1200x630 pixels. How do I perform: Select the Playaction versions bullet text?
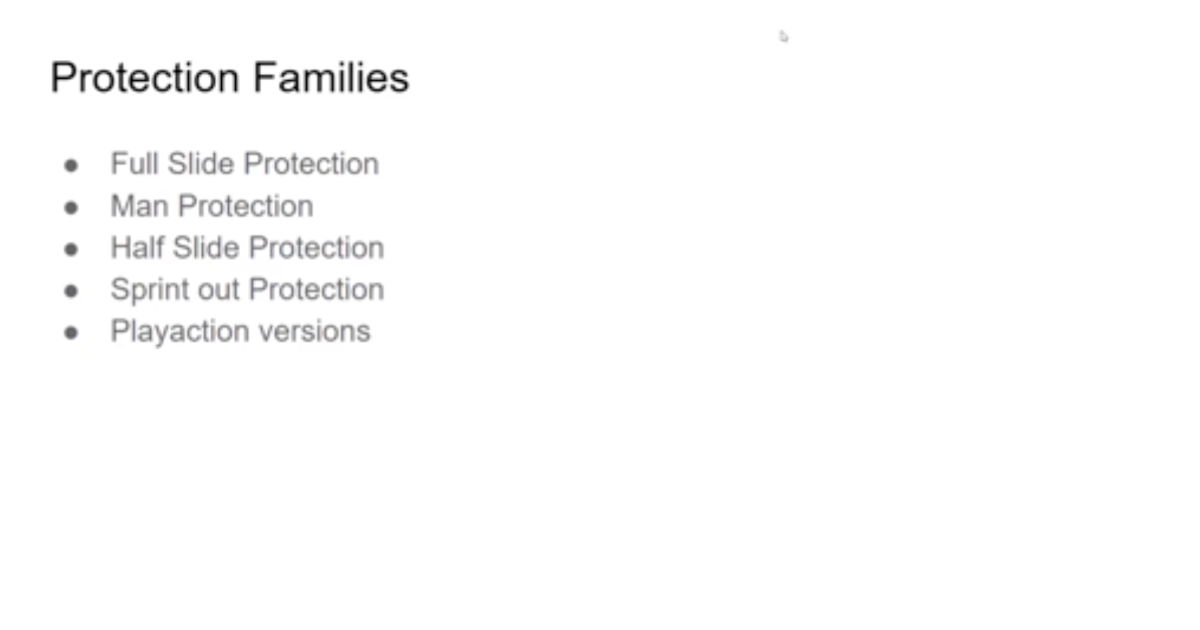pos(241,332)
